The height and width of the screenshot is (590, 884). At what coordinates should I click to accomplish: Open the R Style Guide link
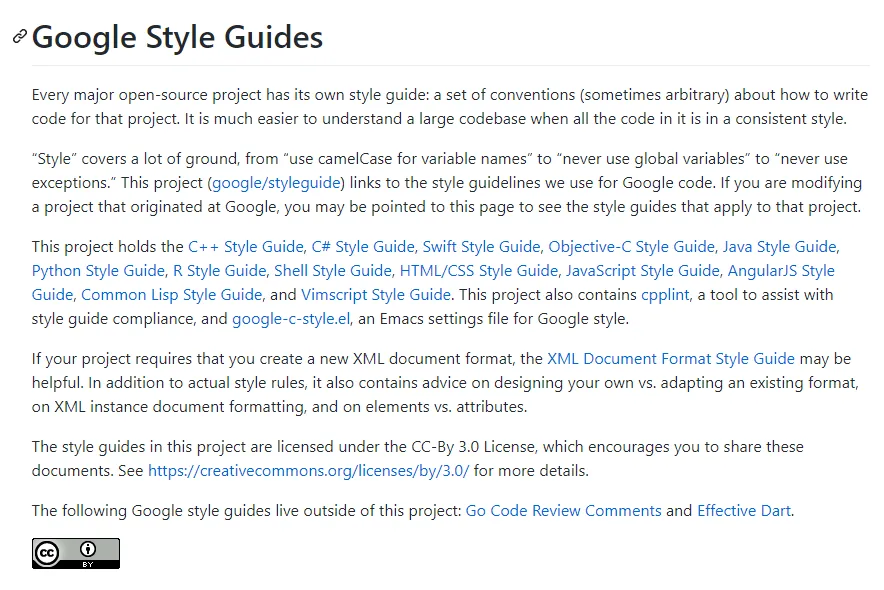[219, 270]
